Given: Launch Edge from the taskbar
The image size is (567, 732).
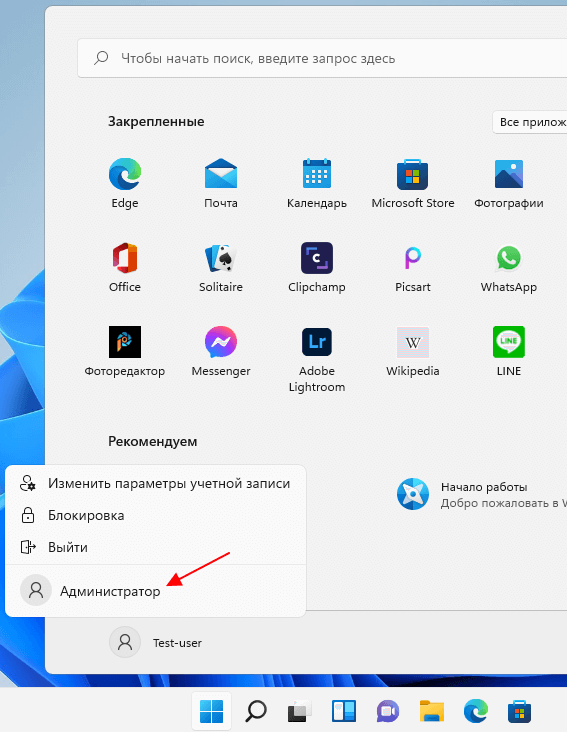Looking at the screenshot, I should point(476,711).
